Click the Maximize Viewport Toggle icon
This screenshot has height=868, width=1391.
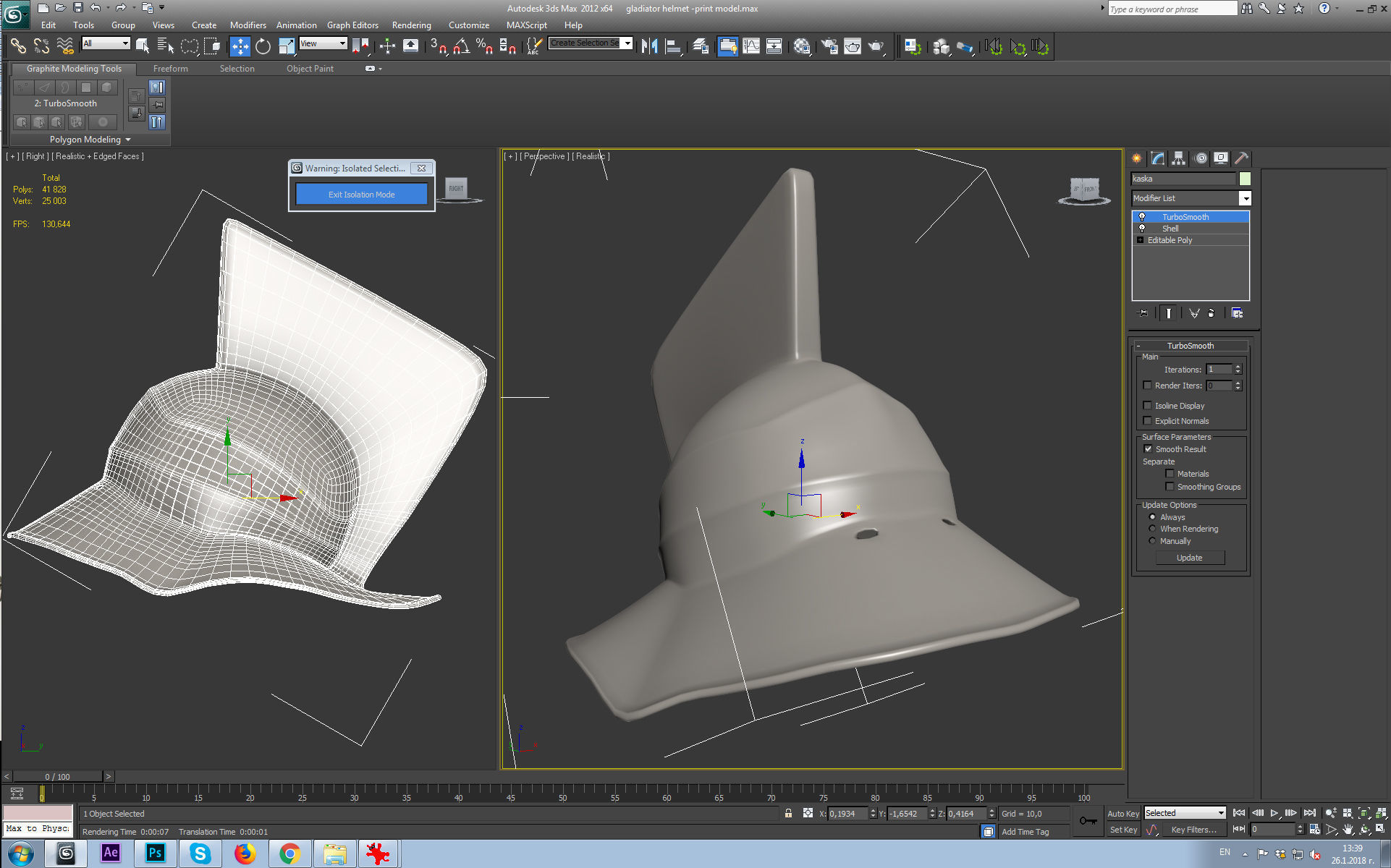click(x=1381, y=830)
